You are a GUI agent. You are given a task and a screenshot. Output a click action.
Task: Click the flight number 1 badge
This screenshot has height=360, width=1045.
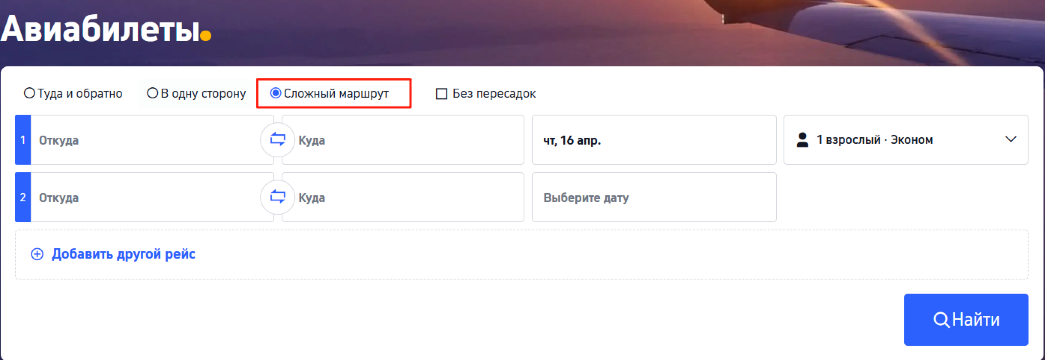(x=23, y=140)
